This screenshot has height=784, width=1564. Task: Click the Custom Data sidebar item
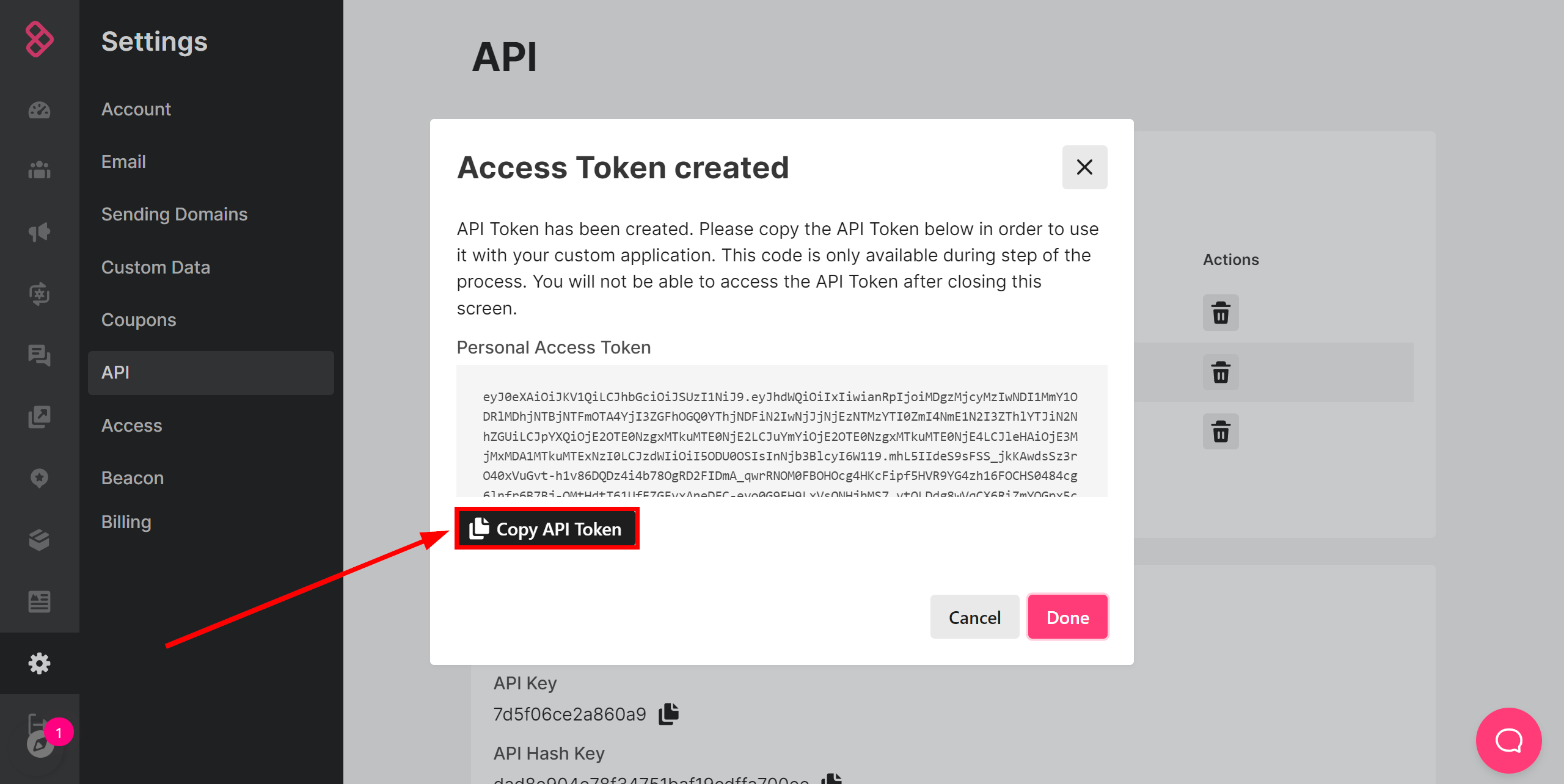156,267
